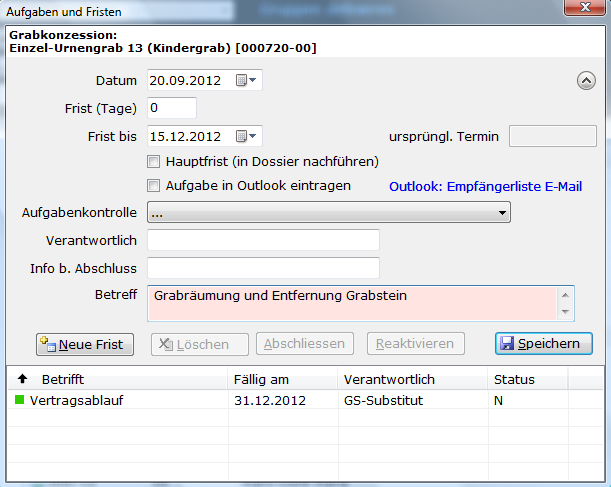The height and width of the screenshot is (487, 611).
Task: Sort by Fällig am column header
Action: coord(283,379)
